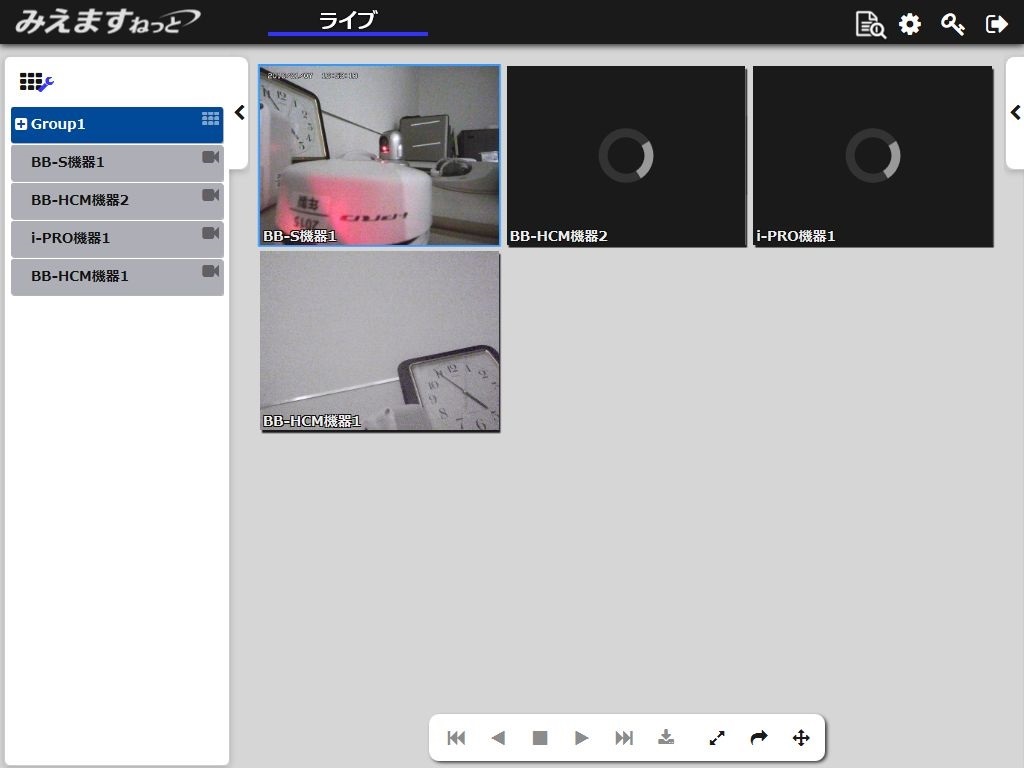Expand Group1 with the plus icon
Viewport: 1024px width, 768px height.
click(x=21, y=125)
